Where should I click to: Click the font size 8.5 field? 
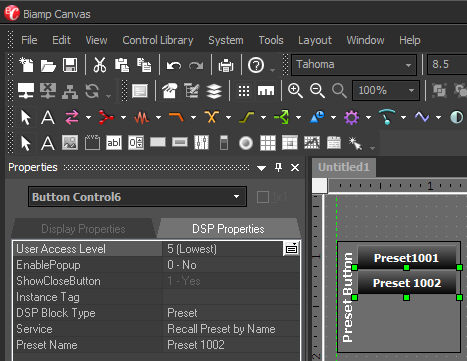pyautogui.click(x=447, y=64)
